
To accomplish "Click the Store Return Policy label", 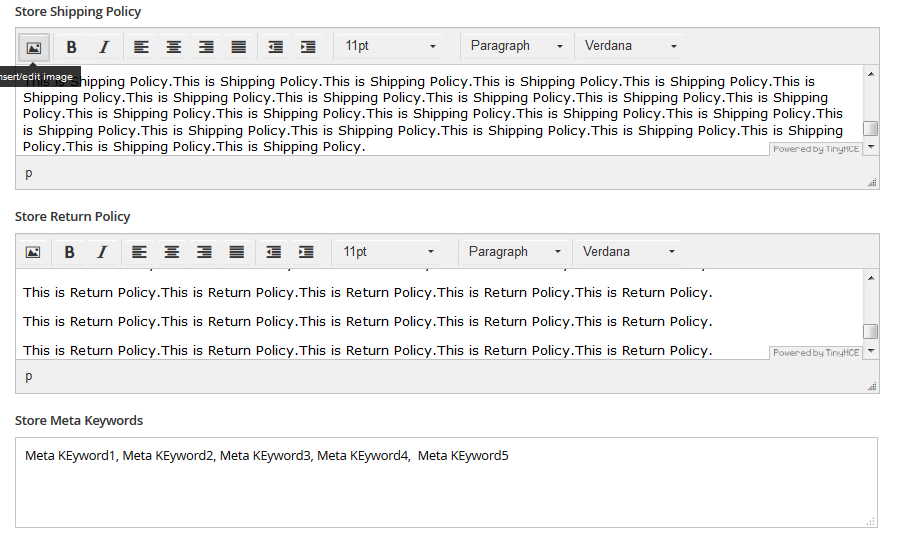I will pos(72,217).
